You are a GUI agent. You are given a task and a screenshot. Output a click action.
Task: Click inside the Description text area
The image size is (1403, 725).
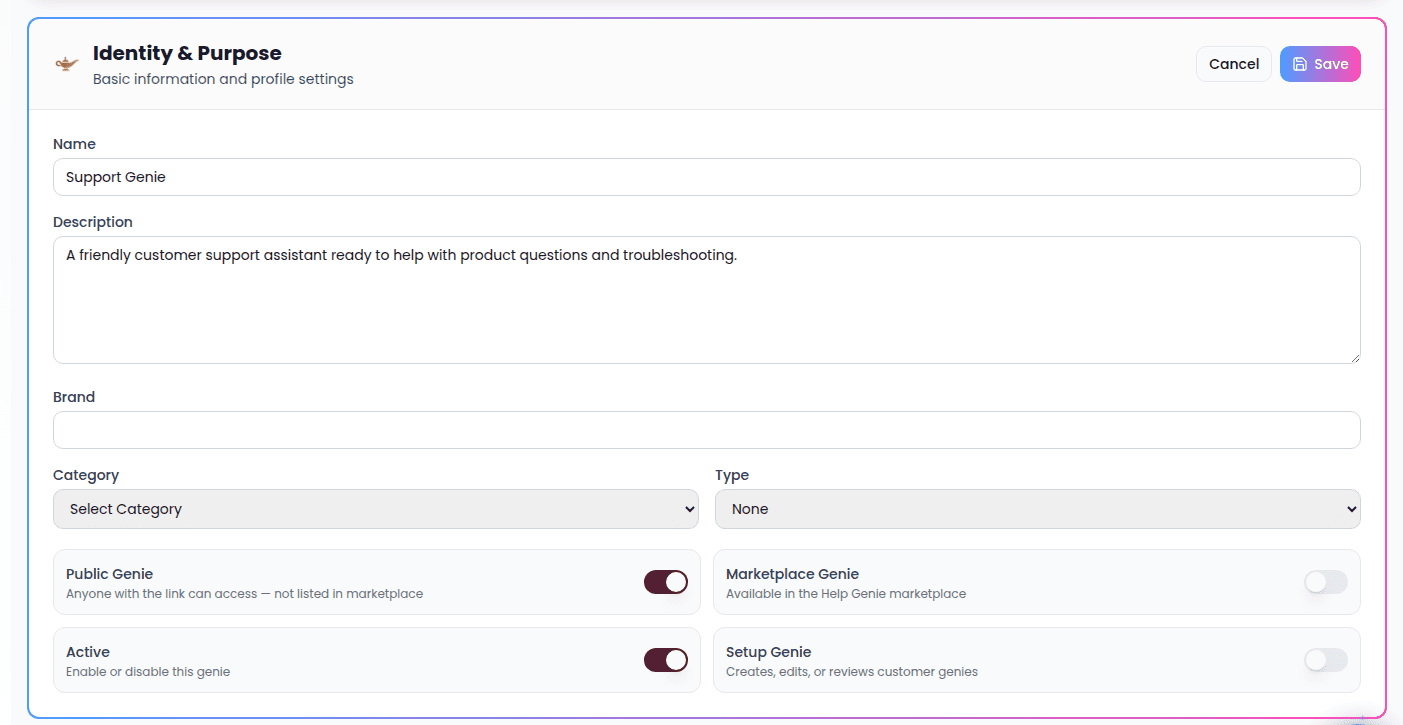coord(706,300)
